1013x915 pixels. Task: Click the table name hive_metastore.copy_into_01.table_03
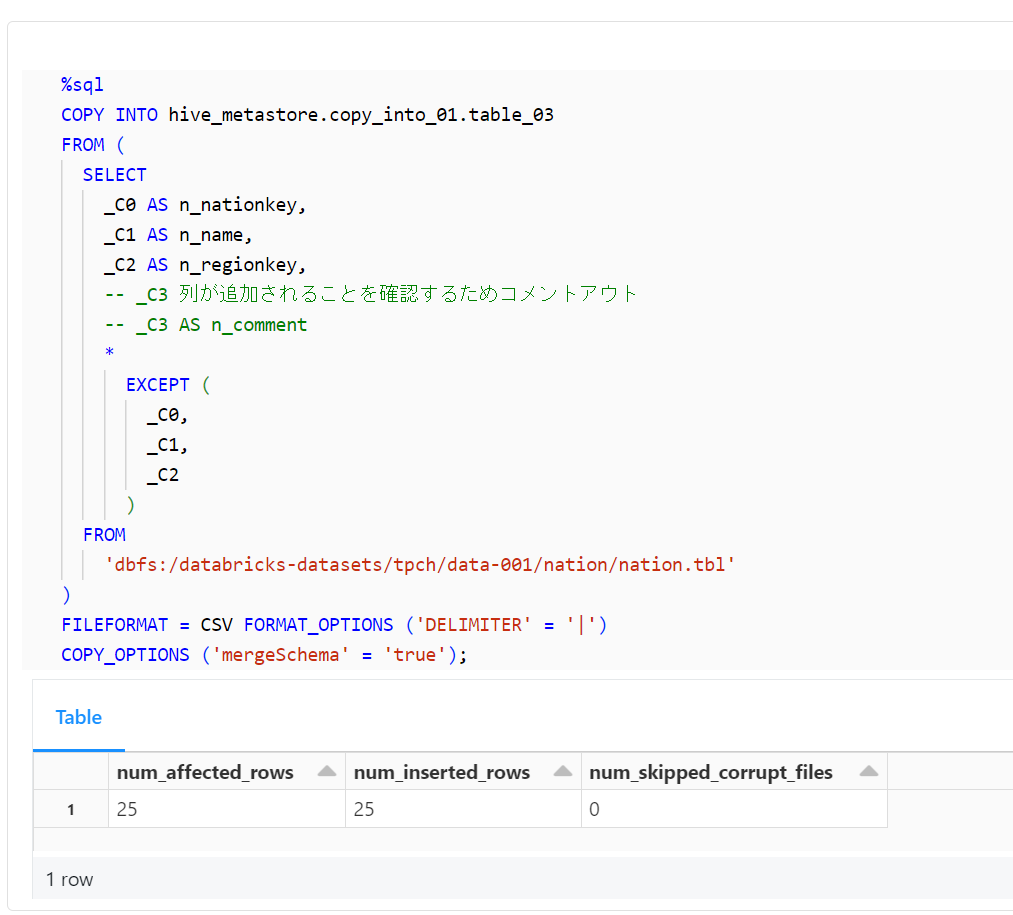click(x=361, y=115)
